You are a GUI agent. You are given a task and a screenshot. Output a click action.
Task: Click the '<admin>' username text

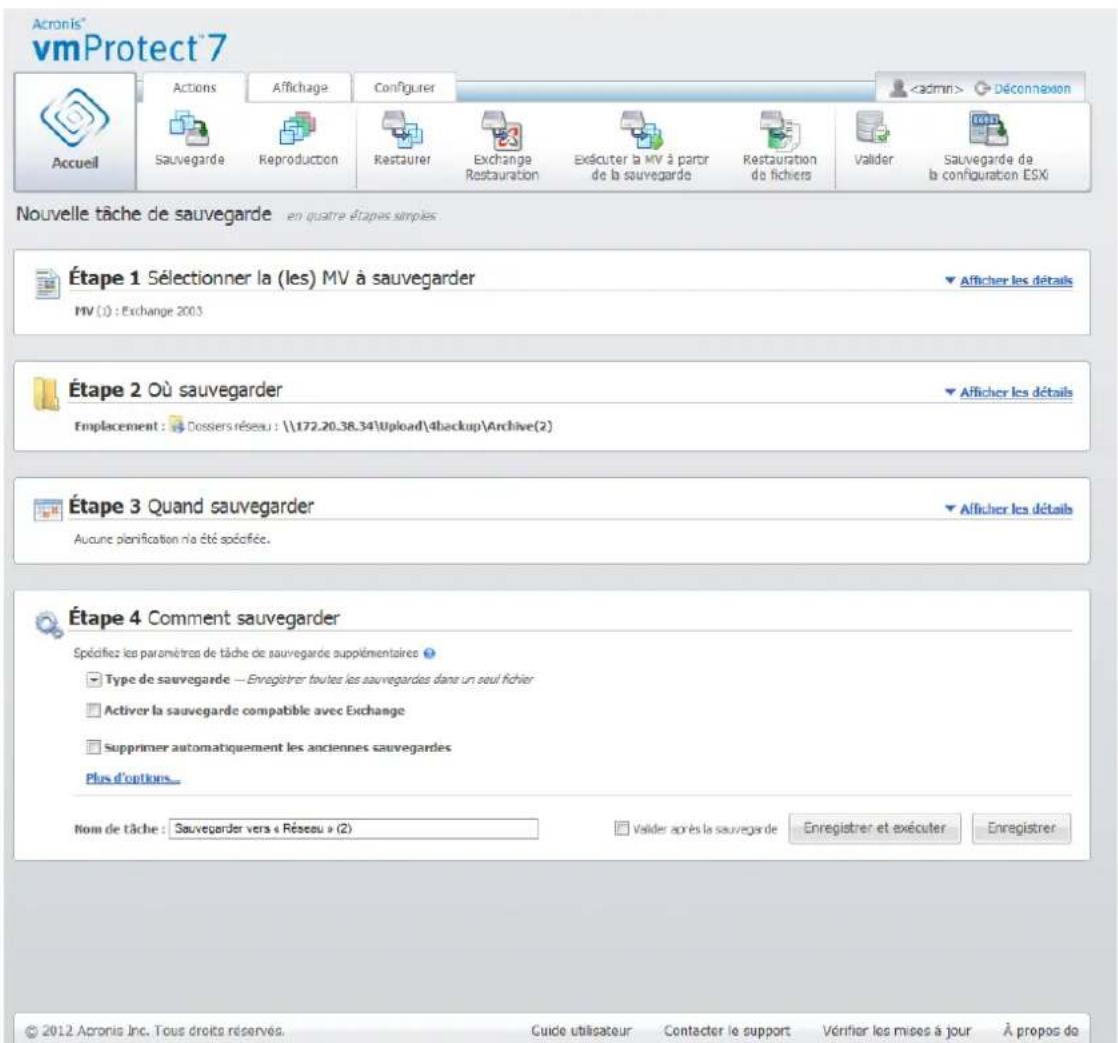point(937,89)
